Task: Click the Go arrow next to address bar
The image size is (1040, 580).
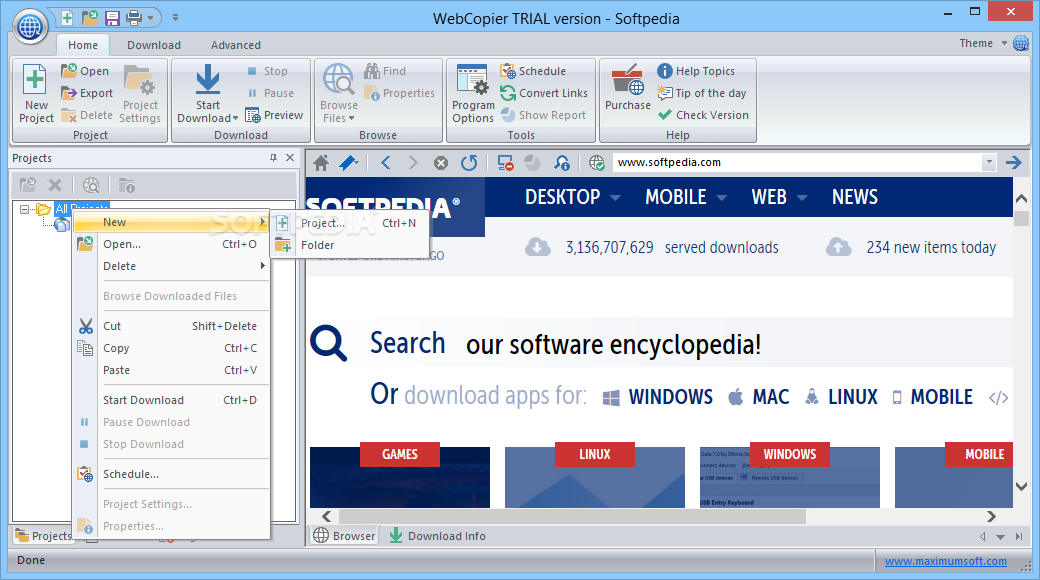Action: [1013, 163]
